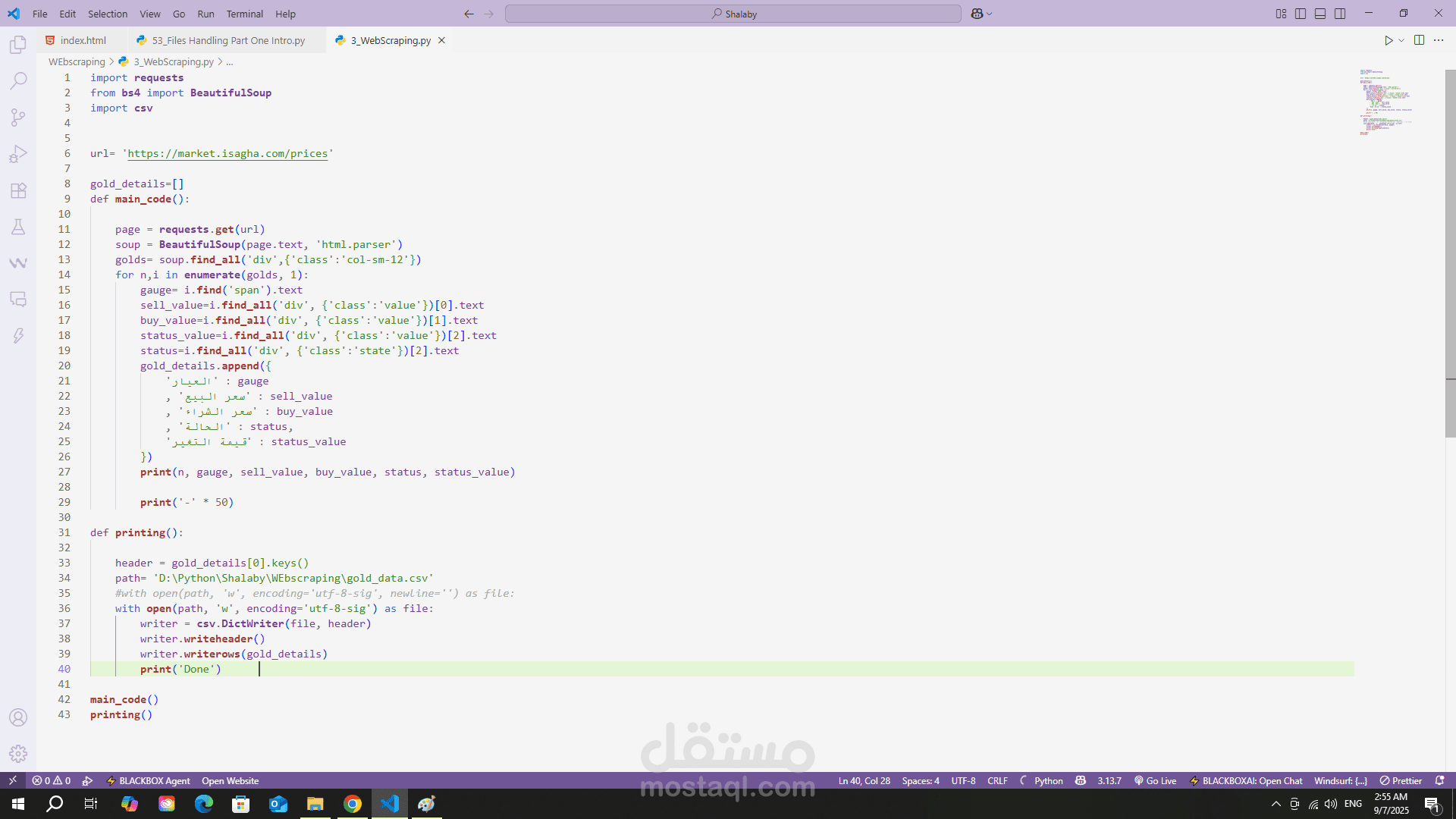Expand the run button dropdown arrow
1456x819 pixels.
point(1401,40)
